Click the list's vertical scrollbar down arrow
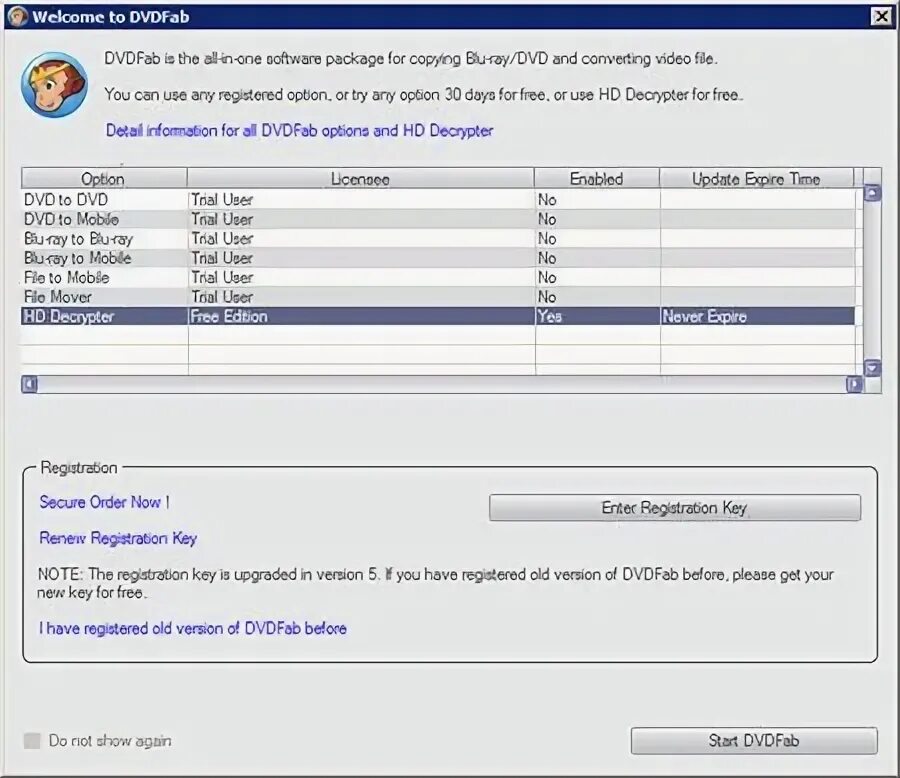Viewport: 900px width, 778px height. coord(872,367)
